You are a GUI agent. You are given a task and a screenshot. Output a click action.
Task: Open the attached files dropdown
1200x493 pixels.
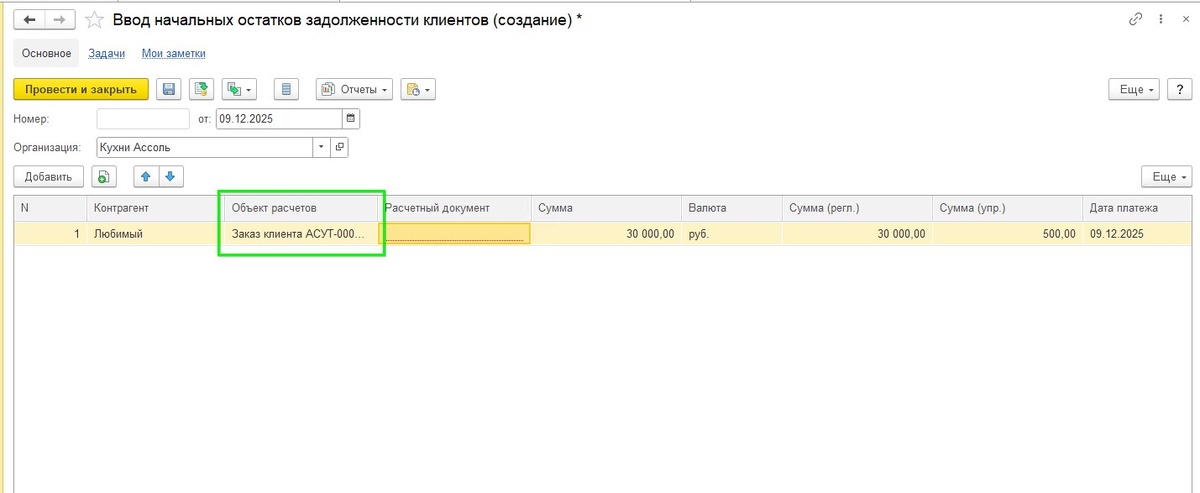coord(419,89)
